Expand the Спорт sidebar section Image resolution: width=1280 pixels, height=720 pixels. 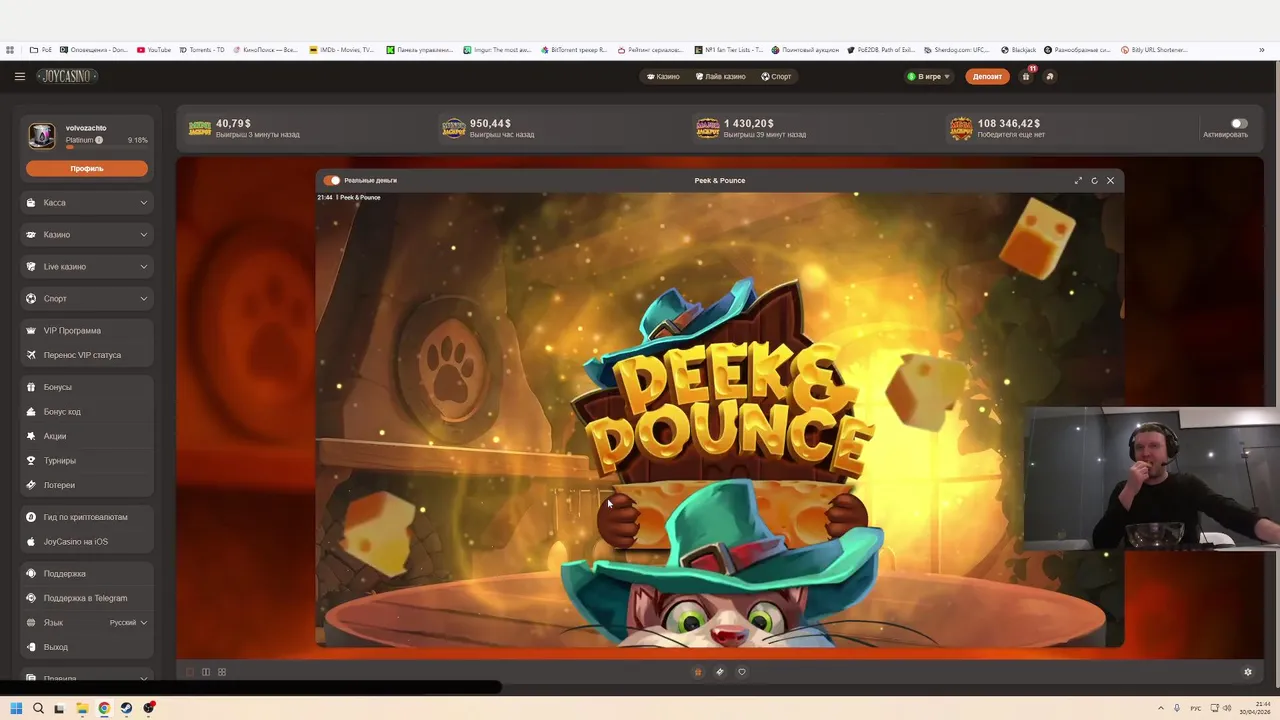pyautogui.click(x=87, y=299)
